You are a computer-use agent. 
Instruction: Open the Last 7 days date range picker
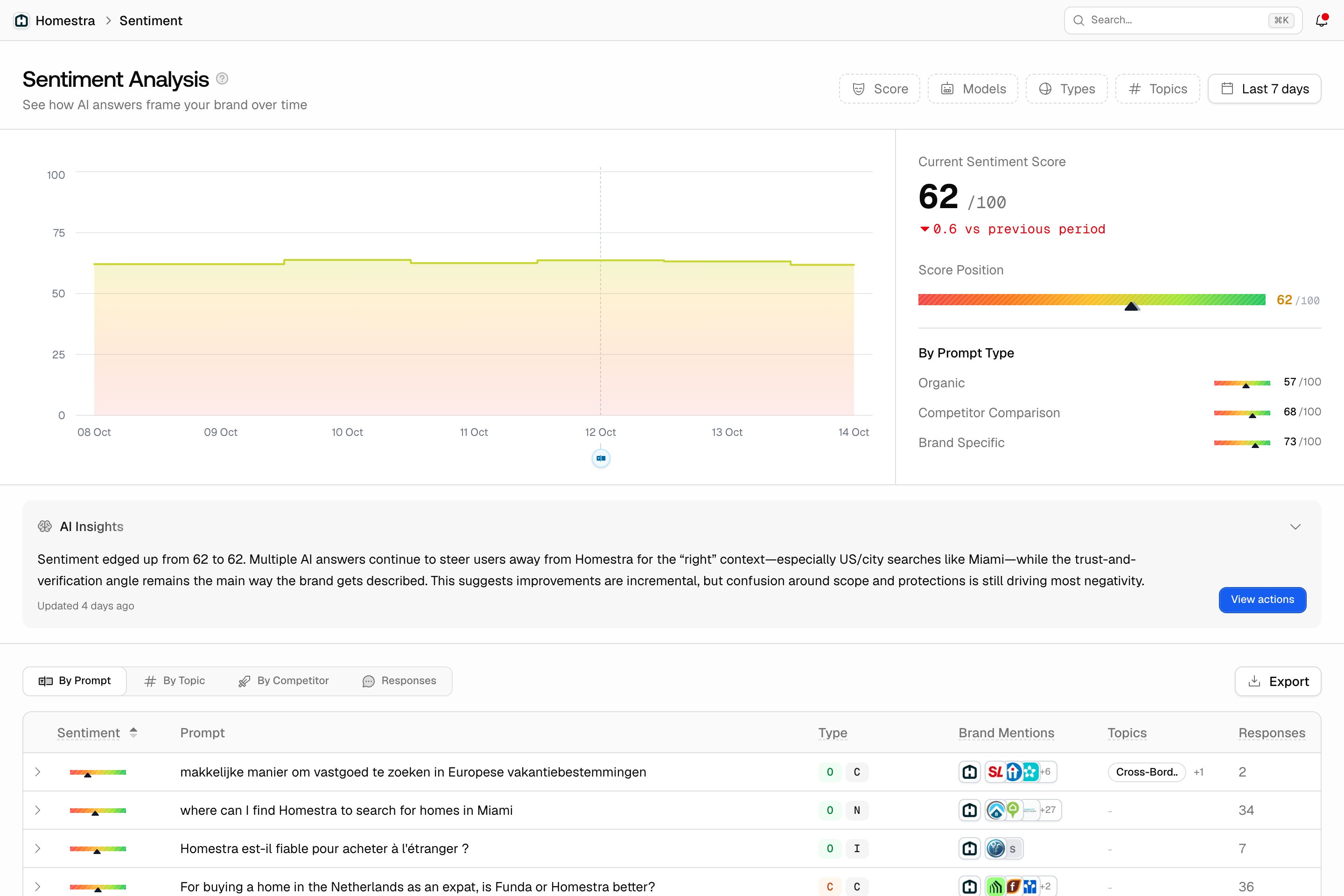click(1265, 89)
